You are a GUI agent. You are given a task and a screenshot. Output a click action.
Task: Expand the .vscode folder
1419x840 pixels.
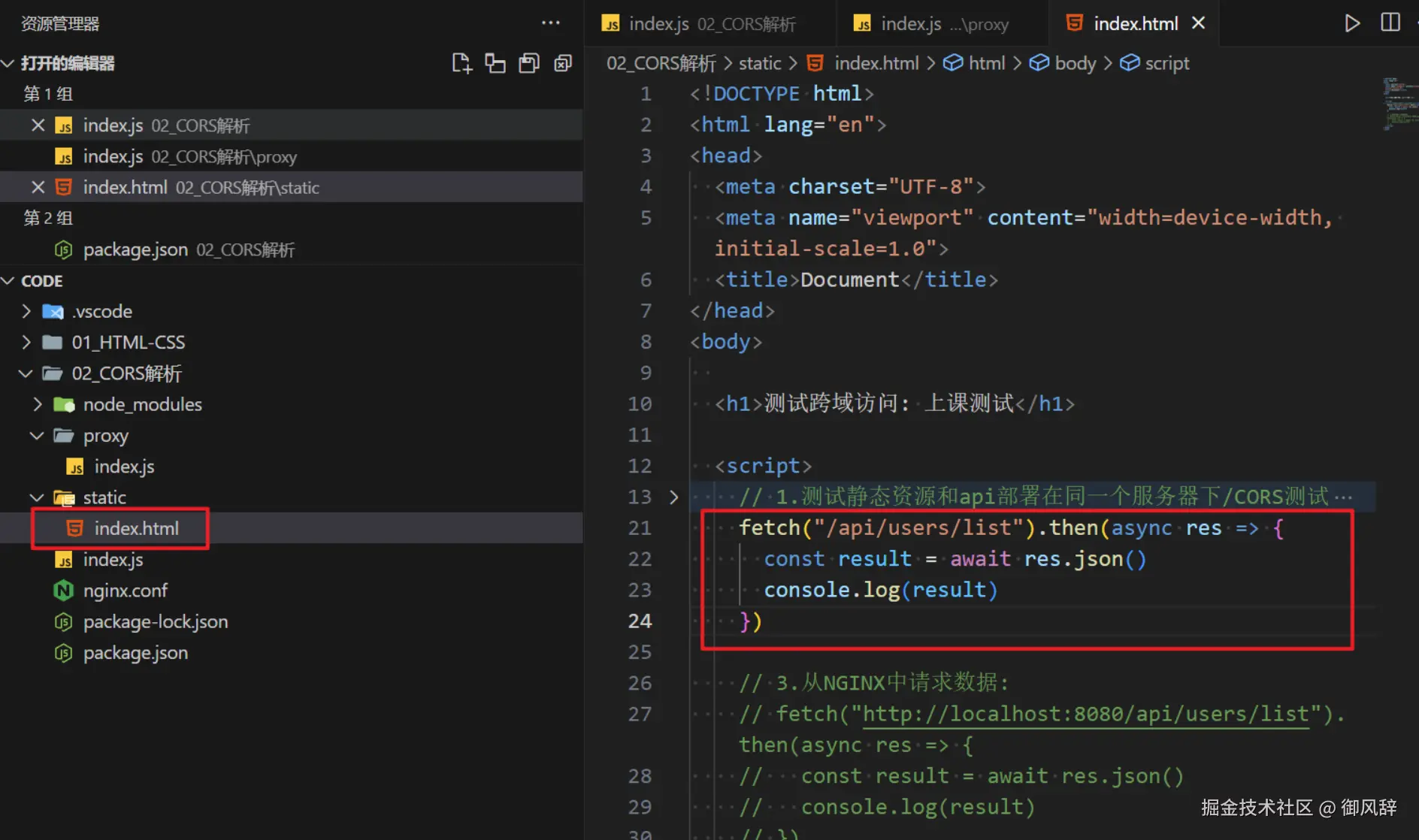[x=26, y=311]
